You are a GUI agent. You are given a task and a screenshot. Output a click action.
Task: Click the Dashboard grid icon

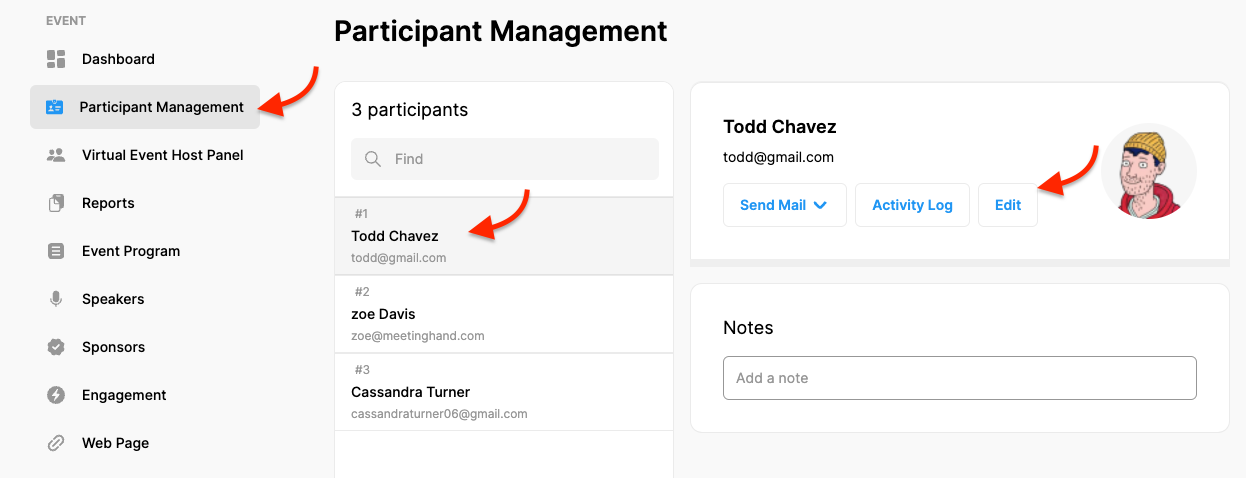56,59
